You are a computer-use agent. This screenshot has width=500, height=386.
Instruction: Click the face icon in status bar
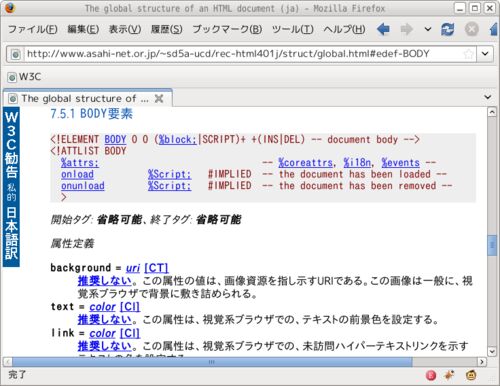tap(471, 375)
